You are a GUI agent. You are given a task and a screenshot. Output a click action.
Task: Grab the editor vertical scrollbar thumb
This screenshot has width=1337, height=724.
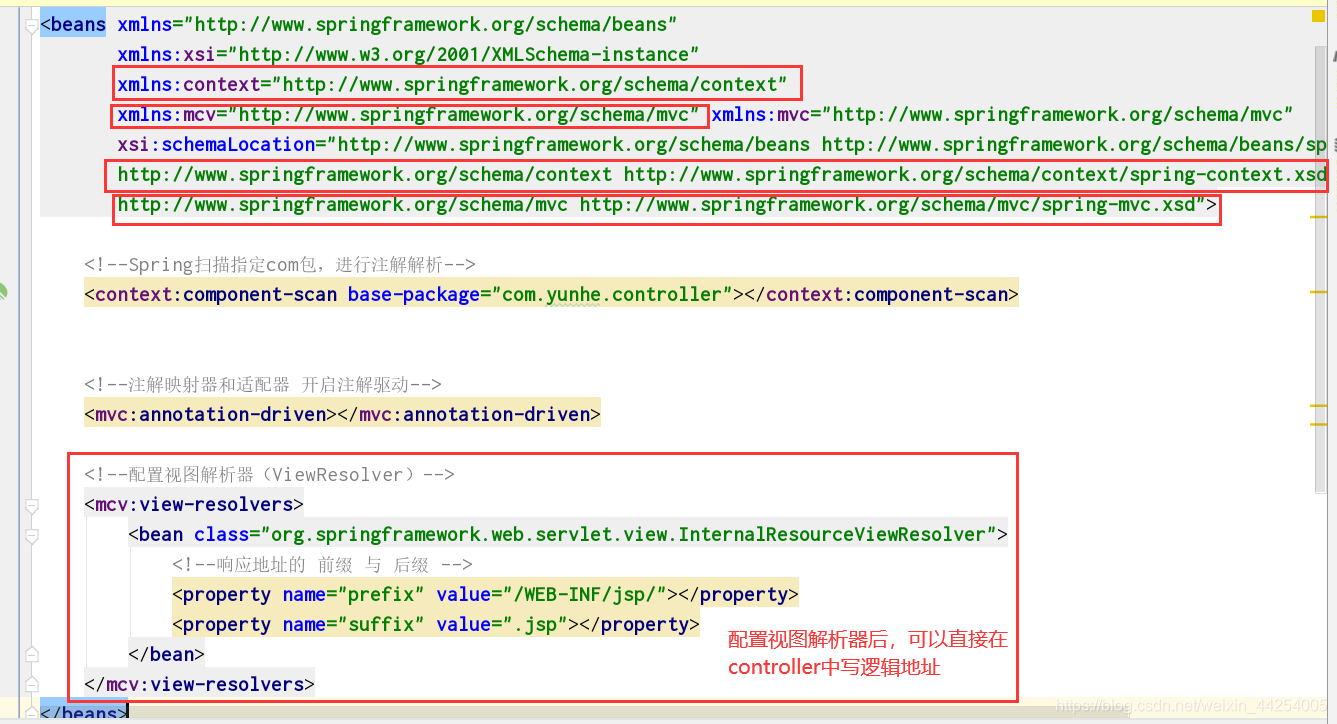coord(1322,270)
